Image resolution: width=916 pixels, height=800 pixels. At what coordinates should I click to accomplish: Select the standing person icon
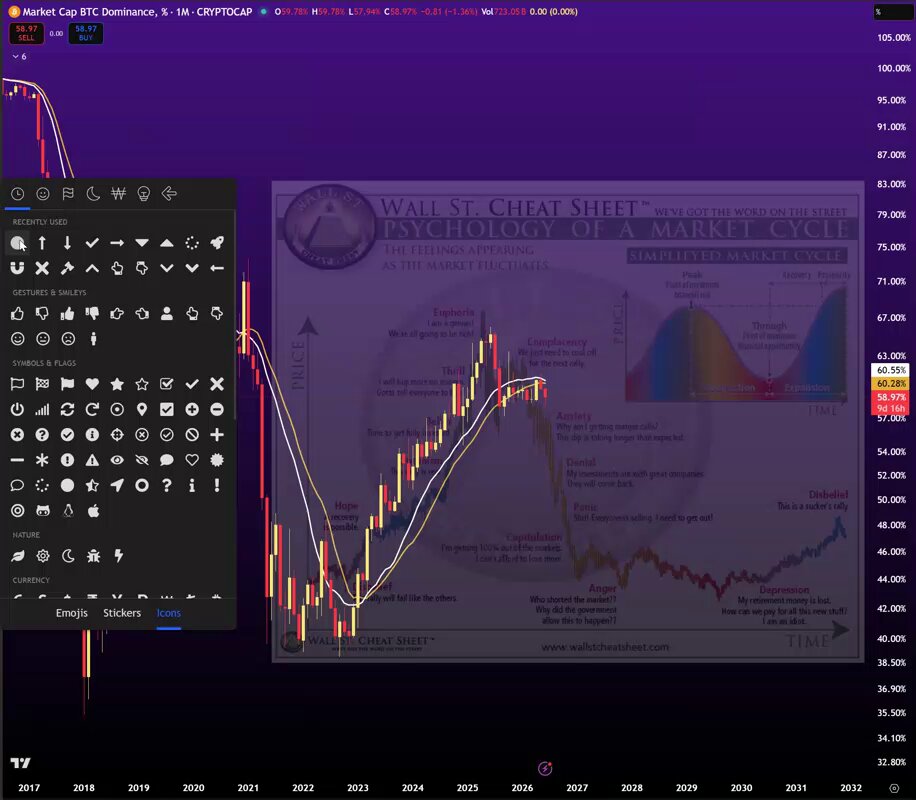(93, 339)
